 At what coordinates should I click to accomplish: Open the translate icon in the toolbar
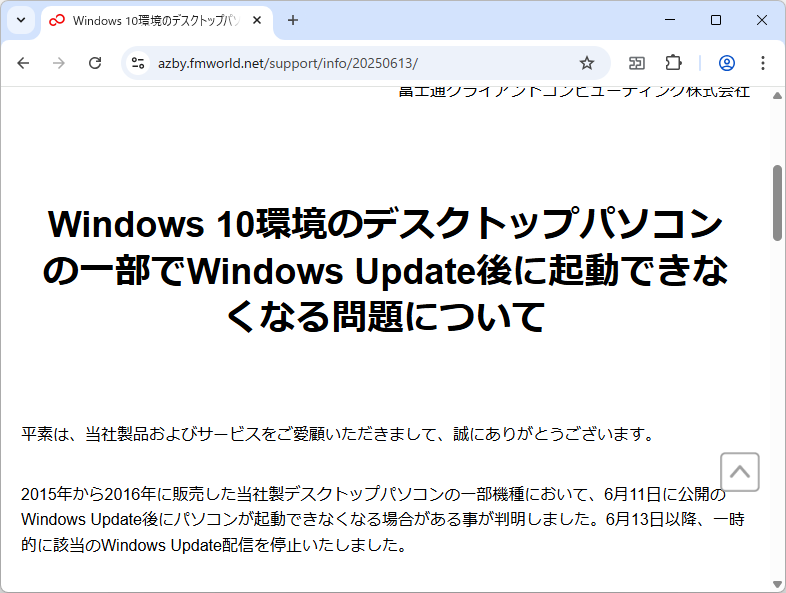pos(637,63)
